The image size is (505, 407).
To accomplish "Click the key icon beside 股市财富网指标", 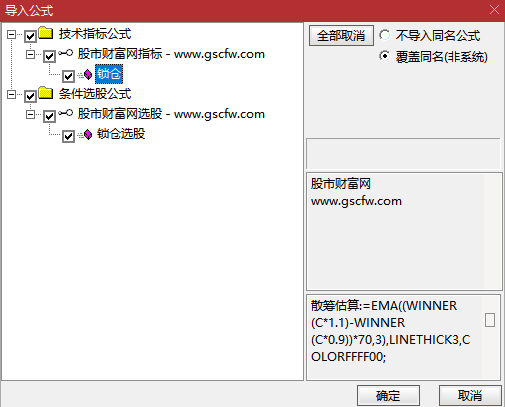I will (65, 53).
